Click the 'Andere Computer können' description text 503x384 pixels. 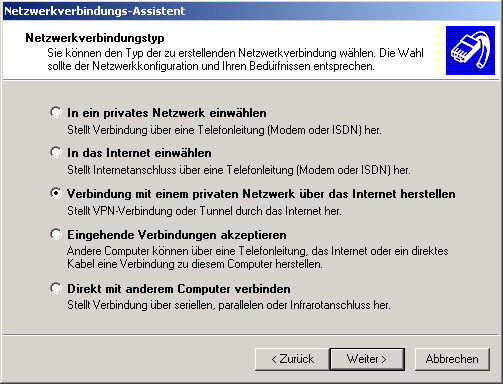click(258, 257)
